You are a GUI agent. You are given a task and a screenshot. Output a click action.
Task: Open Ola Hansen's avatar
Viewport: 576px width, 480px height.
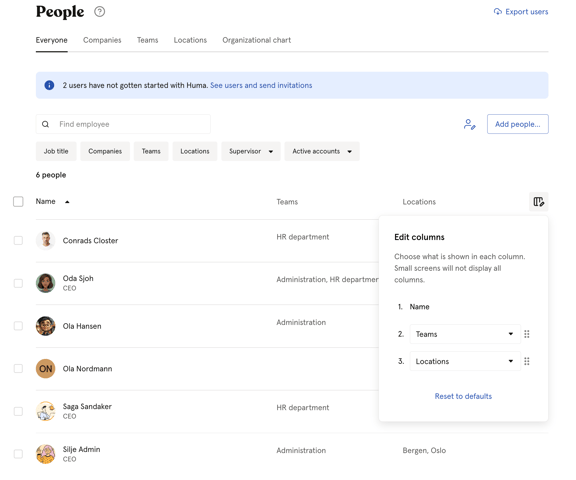46,326
